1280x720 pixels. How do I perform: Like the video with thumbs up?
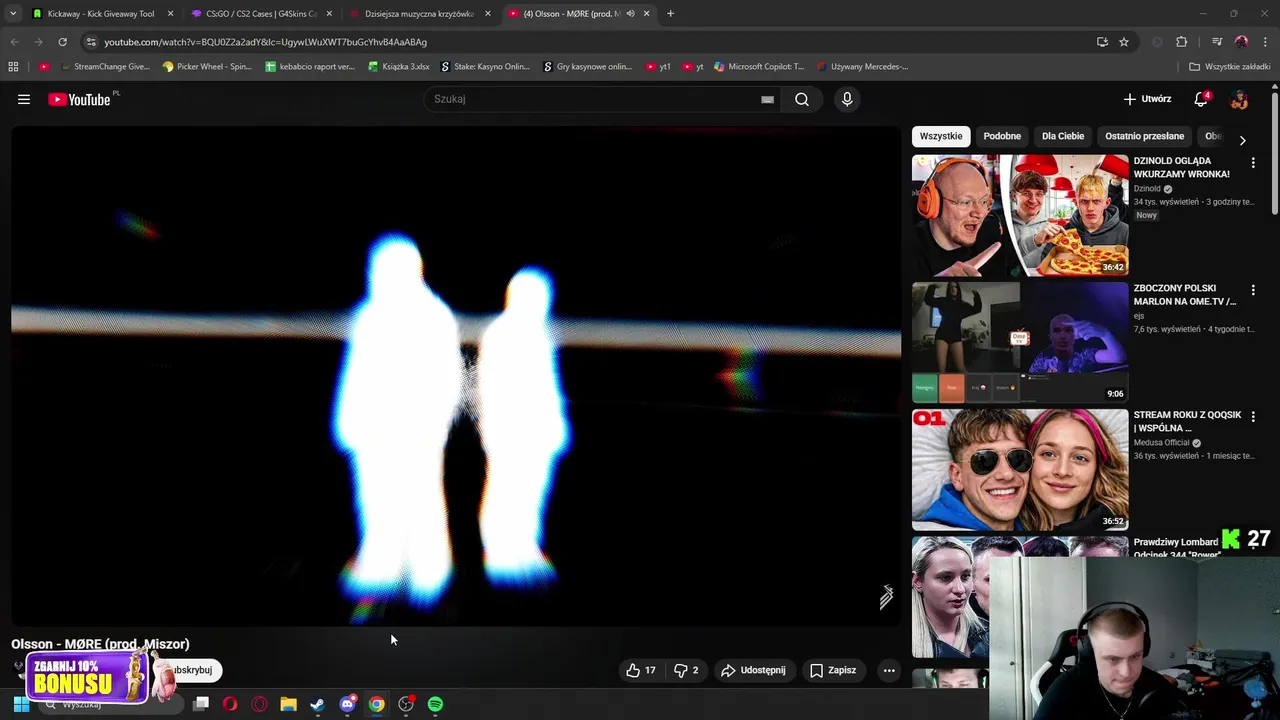(x=641, y=670)
